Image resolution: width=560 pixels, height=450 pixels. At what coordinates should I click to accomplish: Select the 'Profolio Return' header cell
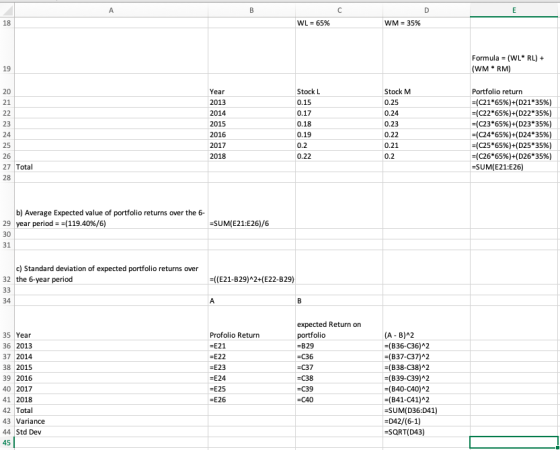[252, 323]
